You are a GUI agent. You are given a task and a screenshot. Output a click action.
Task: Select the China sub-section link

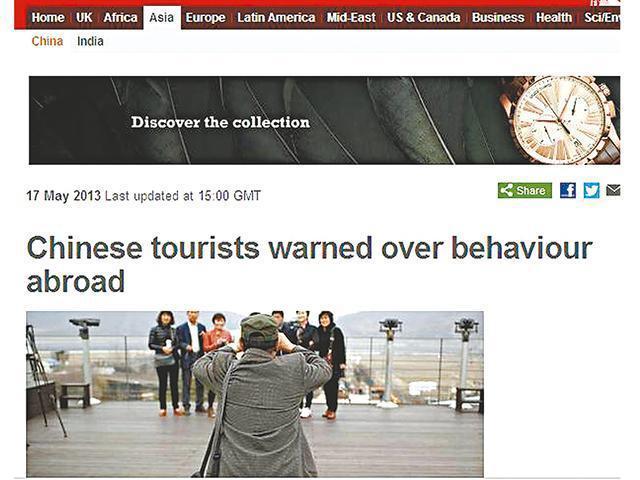point(47,41)
